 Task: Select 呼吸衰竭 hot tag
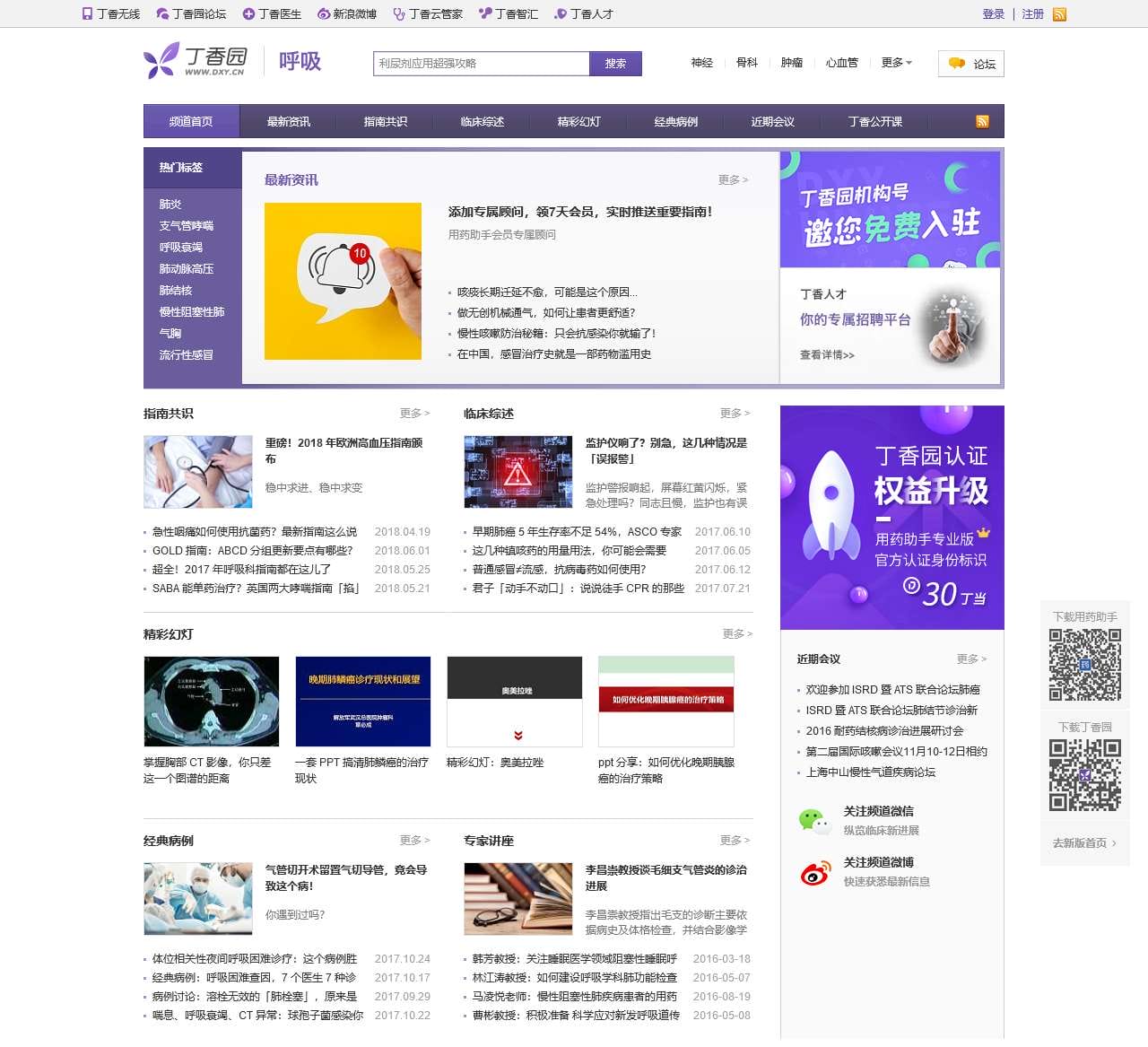coord(181,247)
